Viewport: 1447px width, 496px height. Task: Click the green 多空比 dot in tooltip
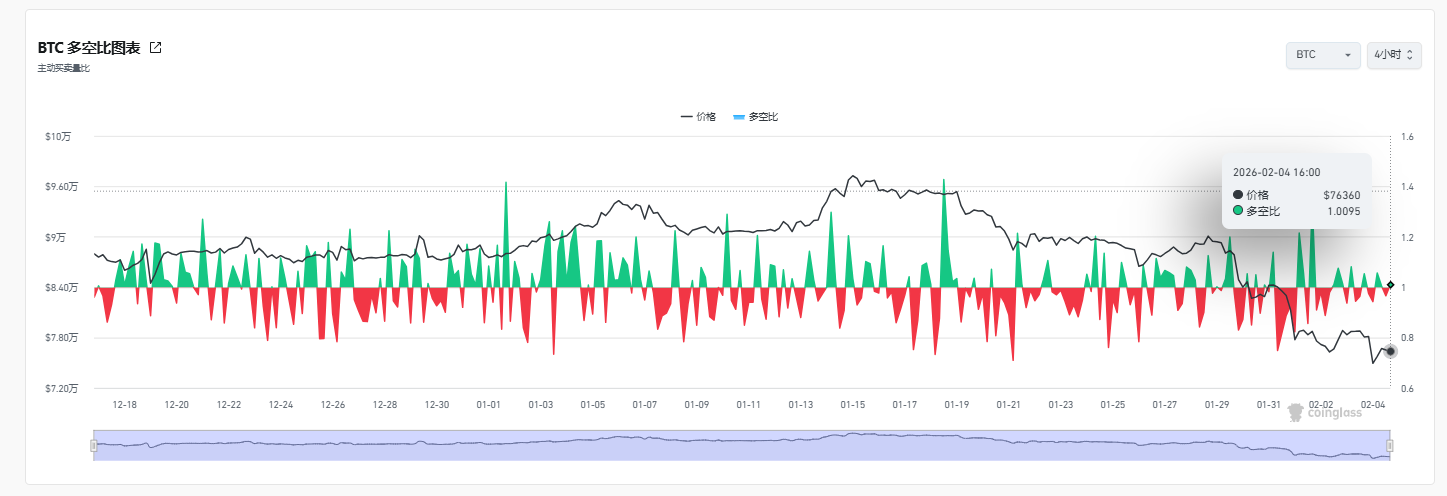click(1239, 211)
